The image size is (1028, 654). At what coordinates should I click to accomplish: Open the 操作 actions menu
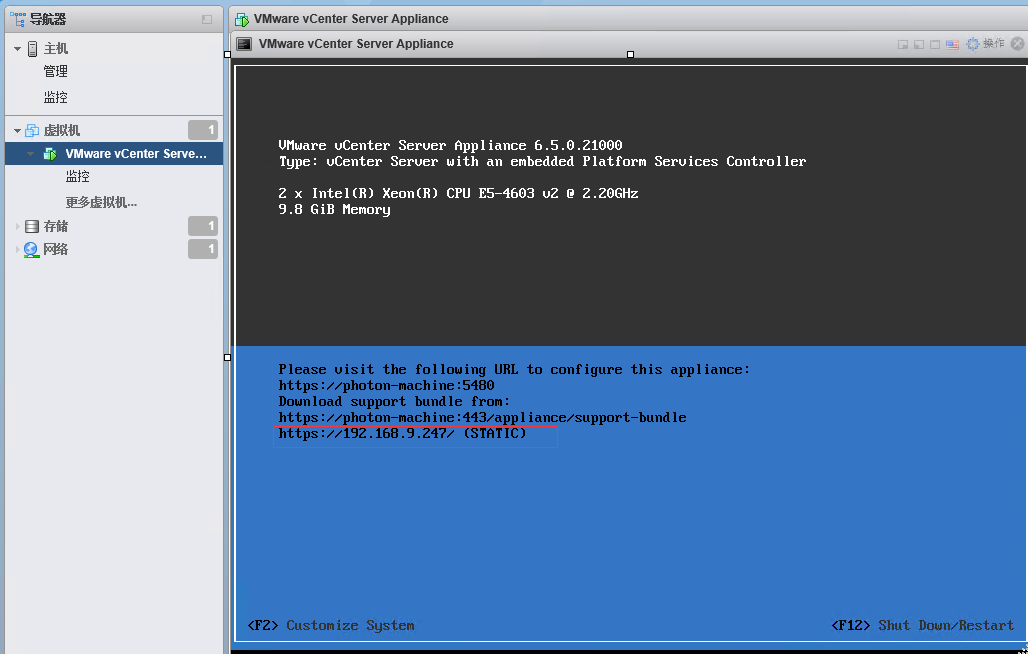(994, 43)
